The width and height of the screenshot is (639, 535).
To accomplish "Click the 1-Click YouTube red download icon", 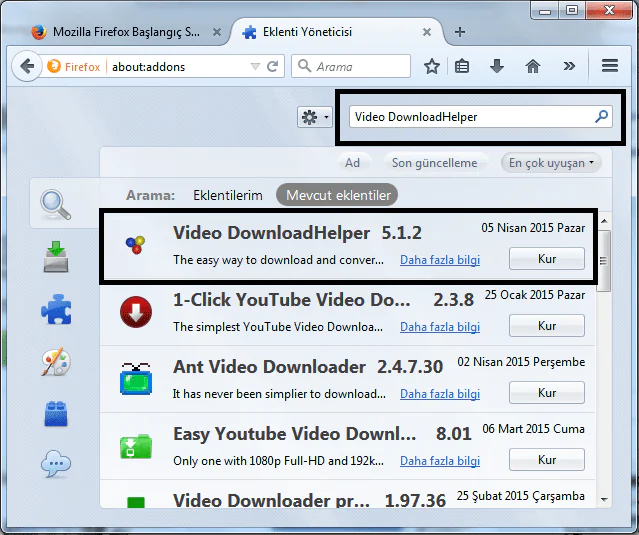I will pos(136,312).
